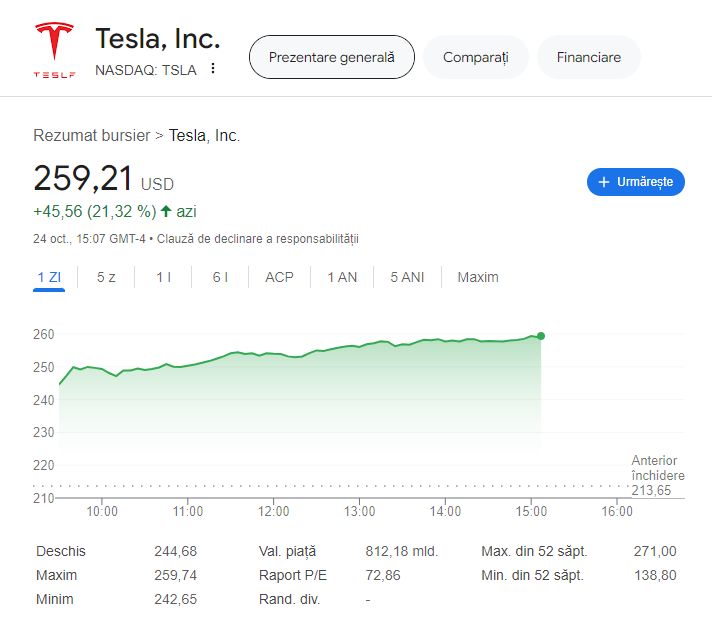Show the 6 l chart range
The width and height of the screenshot is (712, 623).
coord(220,277)
